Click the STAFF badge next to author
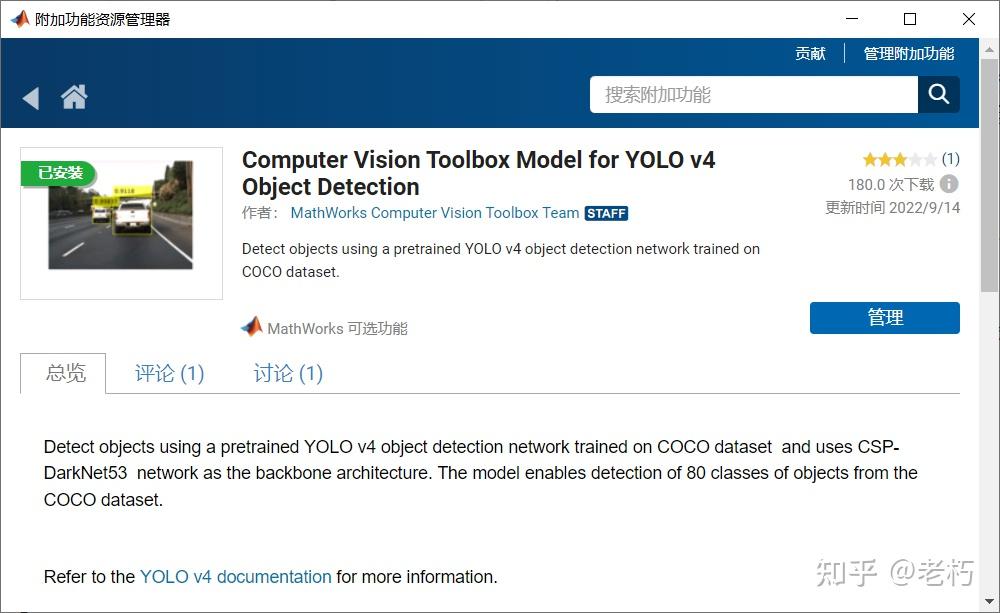The height and width of the screenshot is (613, 1000). 606,213
